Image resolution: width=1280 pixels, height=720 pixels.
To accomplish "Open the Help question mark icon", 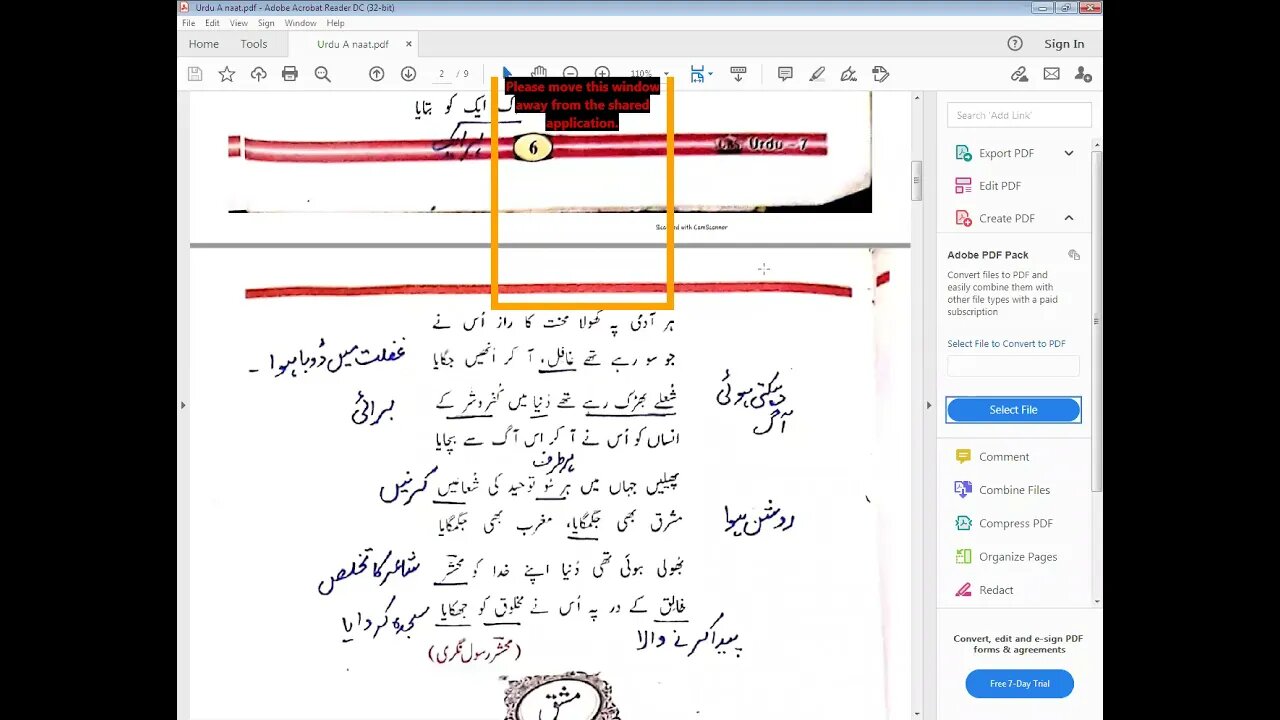I will tap(1015, 43).
